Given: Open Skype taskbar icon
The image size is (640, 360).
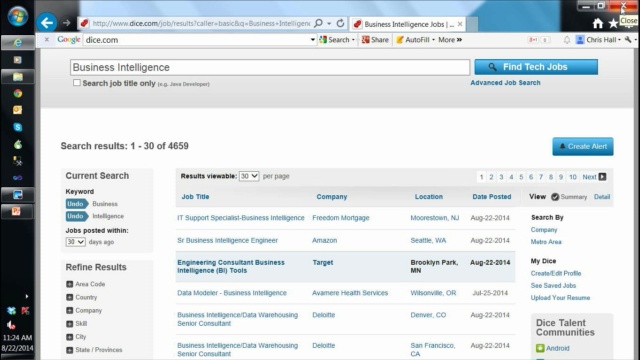Looking at the screenshot, I should (x=18, y=127).
